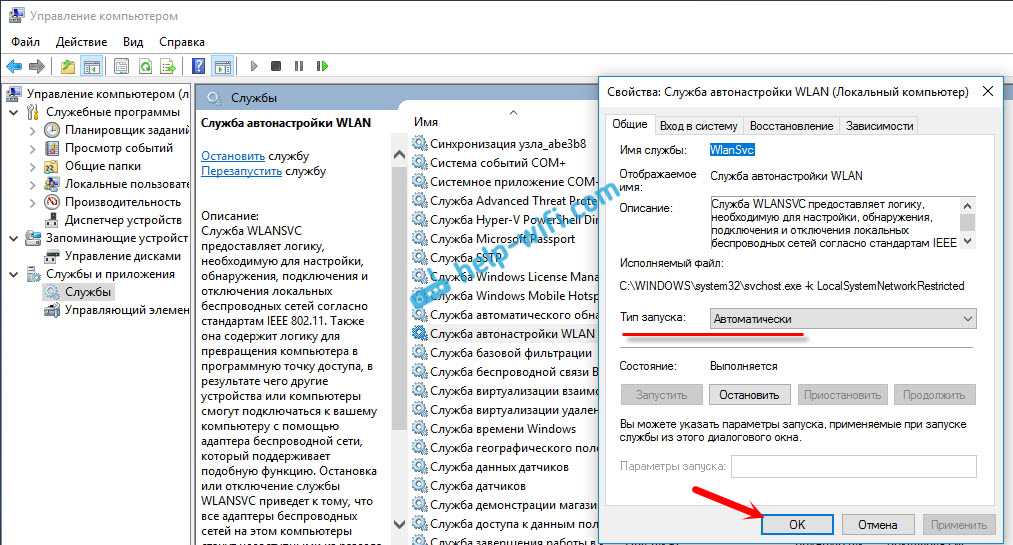Click OK in the properties dialog
The width and height of the screenshot is (1013, 545).
coord(796,524)
